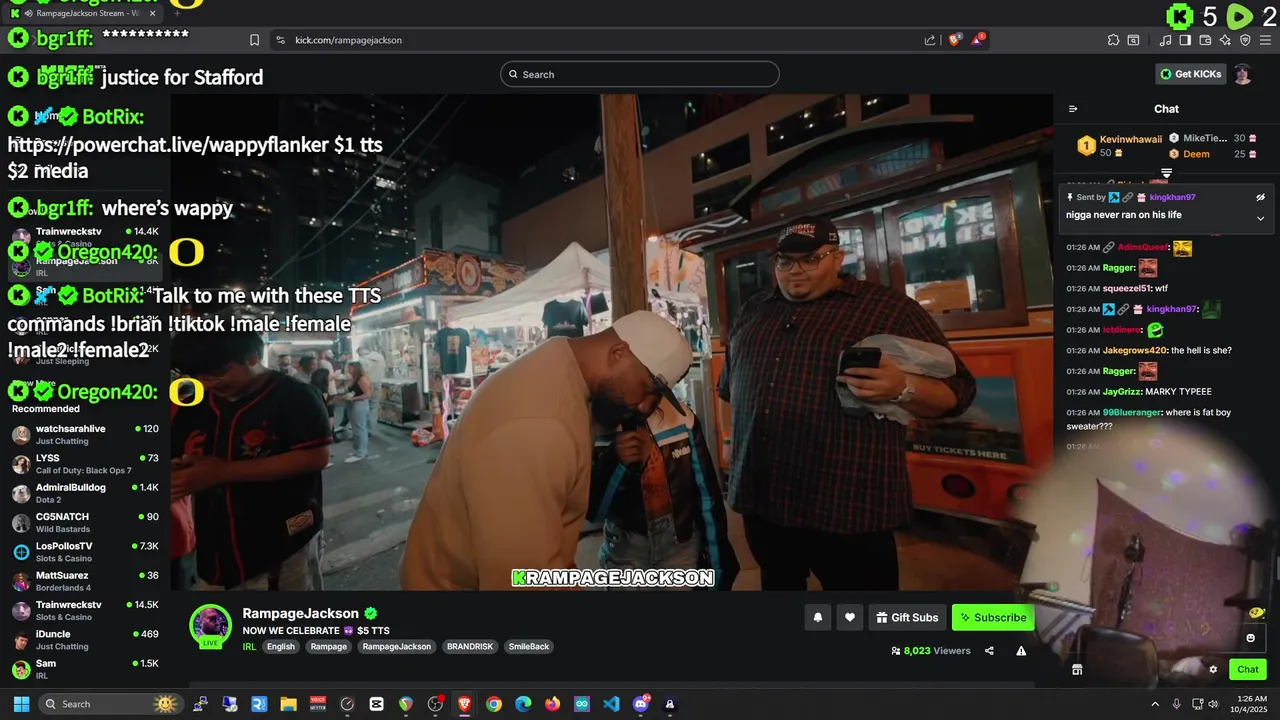Open LosPollosTV channel in sidebar
This screenshot has width=1280, height=720.
click(85, 552)
